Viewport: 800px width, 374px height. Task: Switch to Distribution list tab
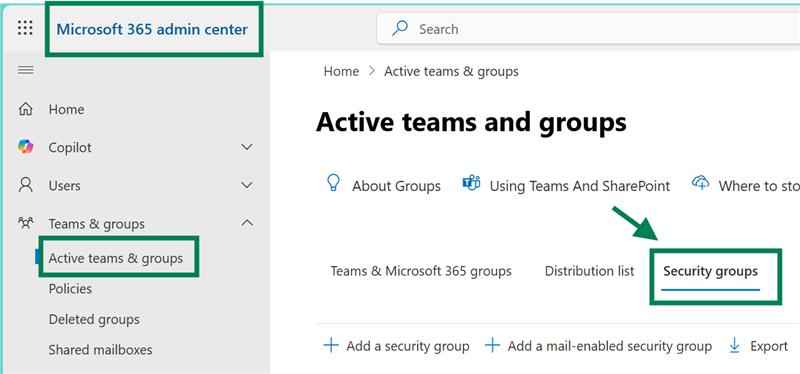click(589, 271)
